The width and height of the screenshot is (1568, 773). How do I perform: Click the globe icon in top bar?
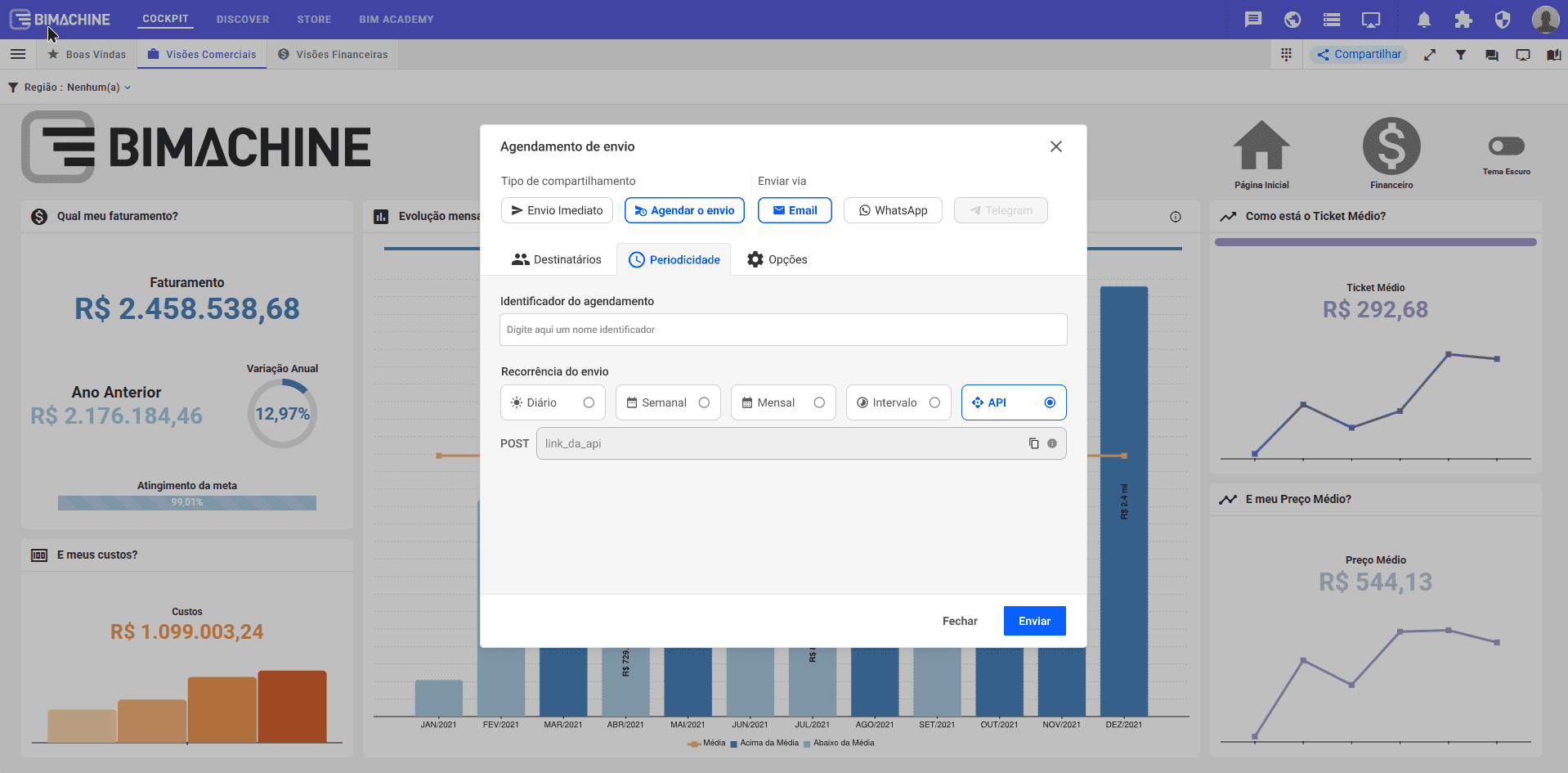click(x=1292, y=20)
